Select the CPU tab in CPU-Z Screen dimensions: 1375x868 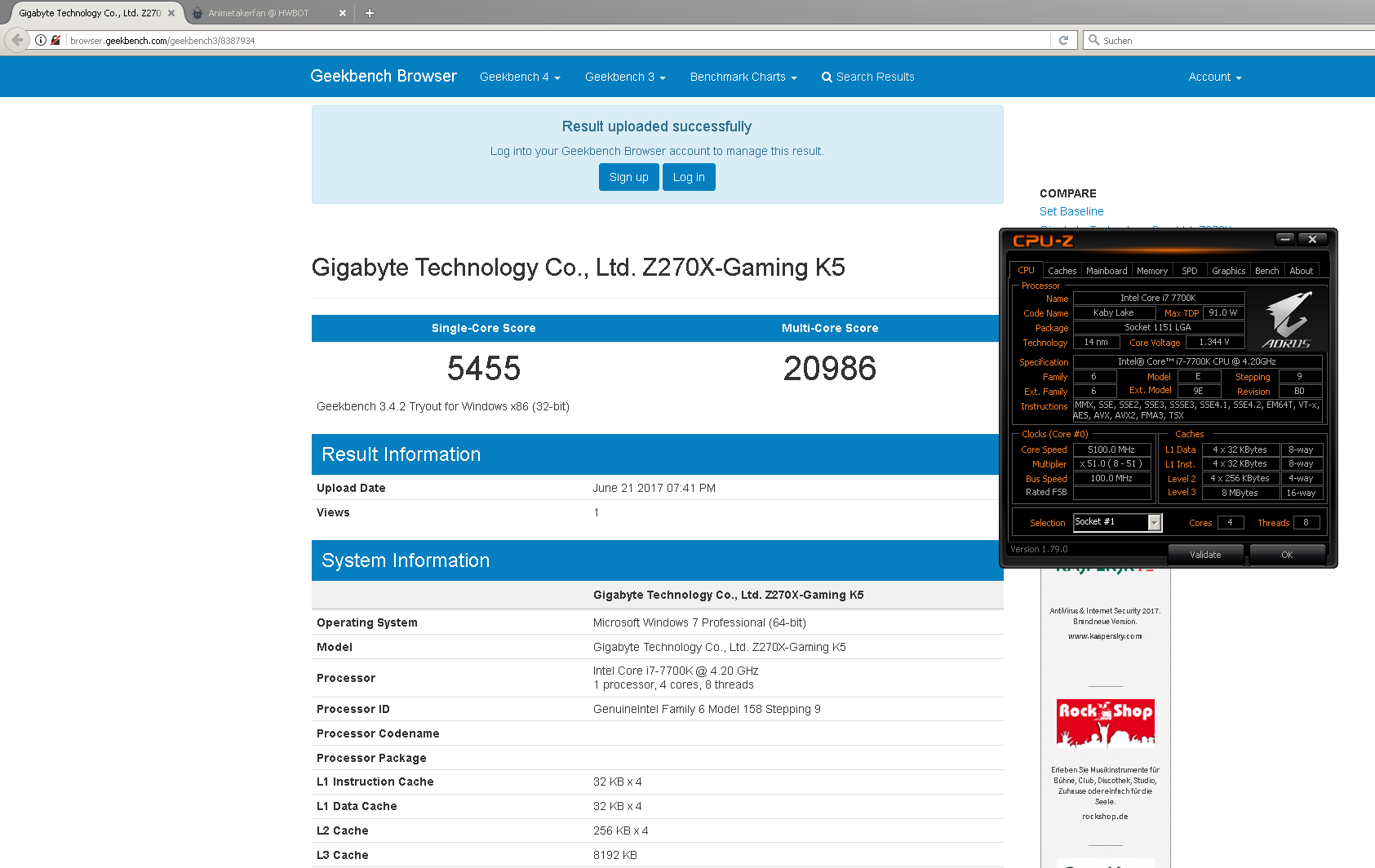1026,270
